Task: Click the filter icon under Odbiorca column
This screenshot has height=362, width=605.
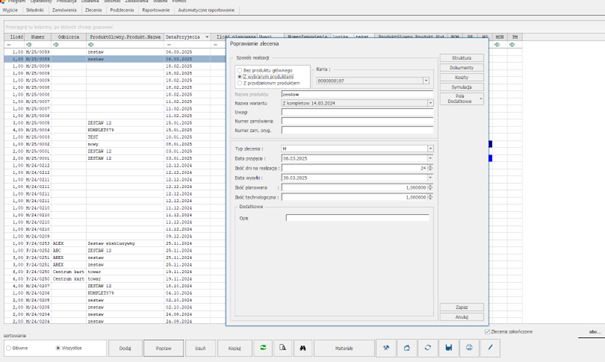Action: (x=56, y=45)
